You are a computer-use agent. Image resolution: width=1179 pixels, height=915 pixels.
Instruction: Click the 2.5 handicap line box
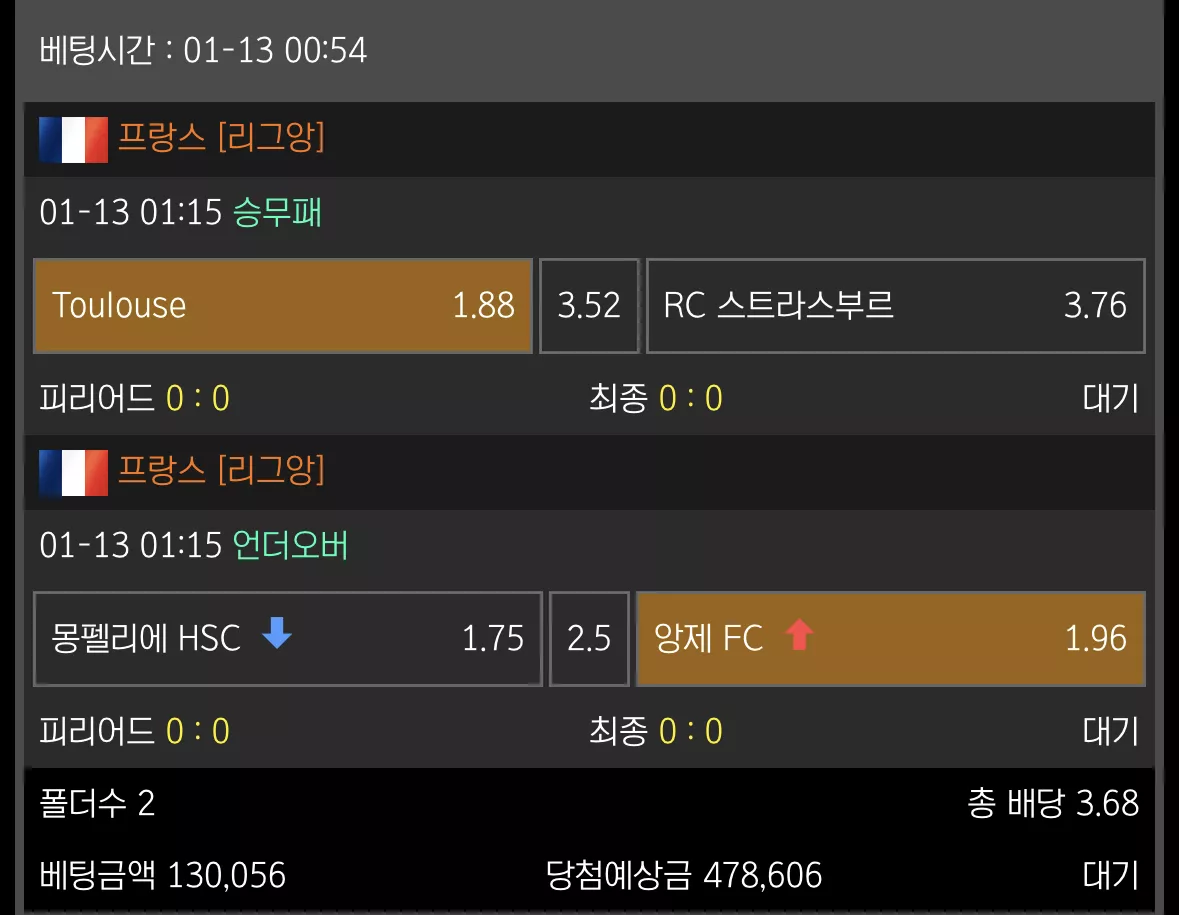[590, 639]
